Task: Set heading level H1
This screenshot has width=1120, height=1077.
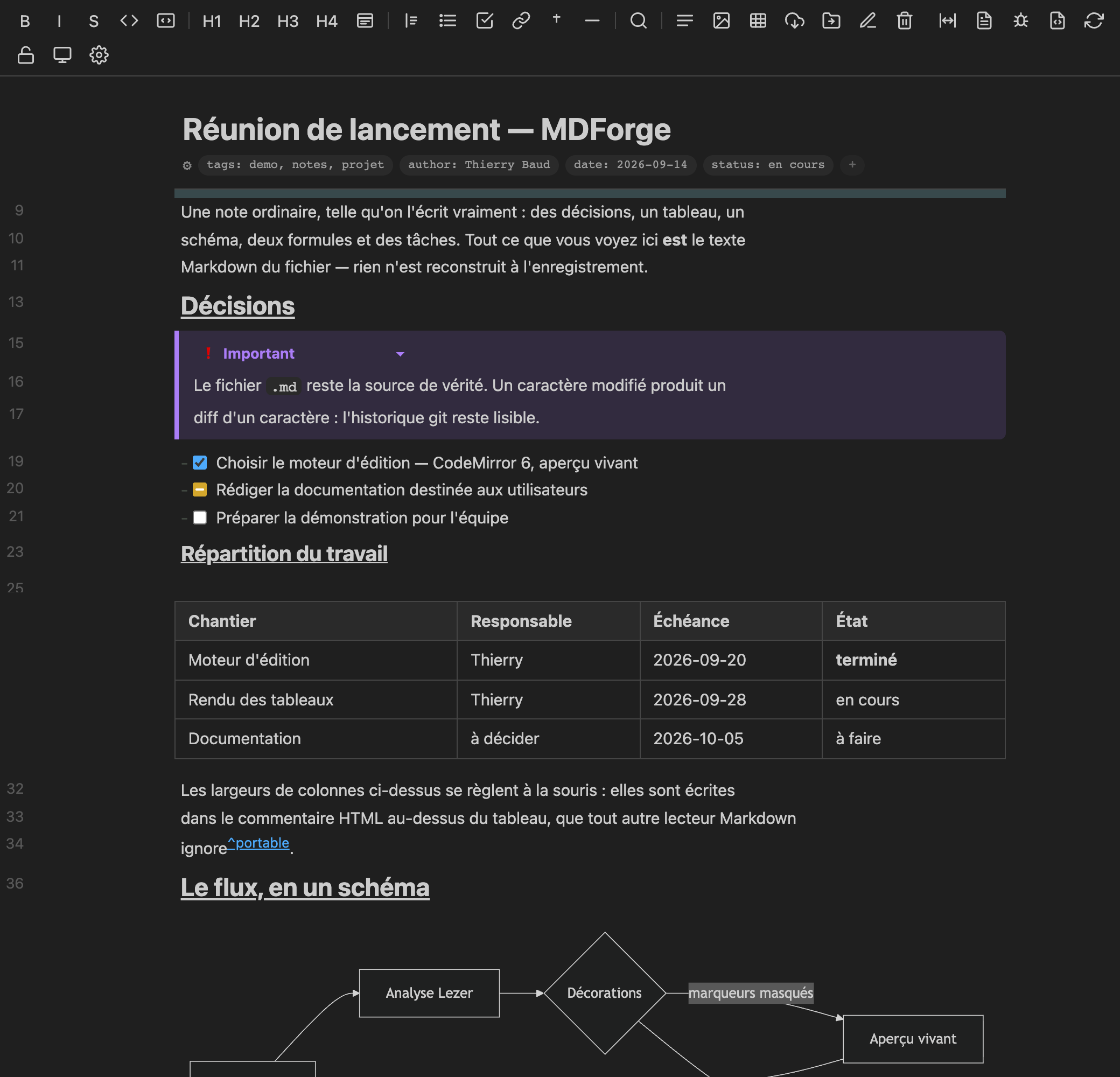Action: pos(212,21)
